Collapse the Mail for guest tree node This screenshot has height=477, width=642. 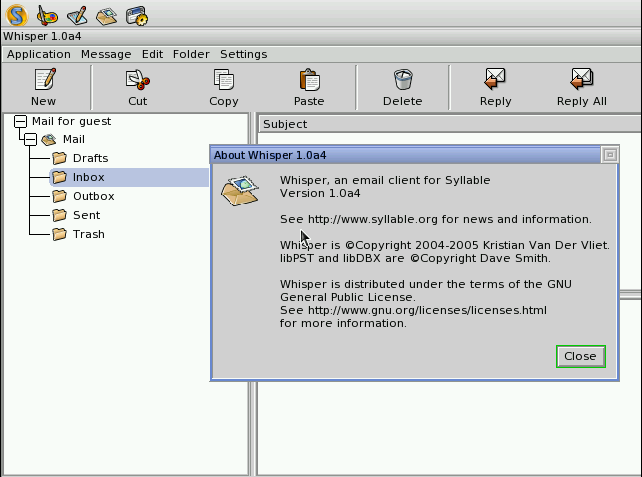[20, 121]
